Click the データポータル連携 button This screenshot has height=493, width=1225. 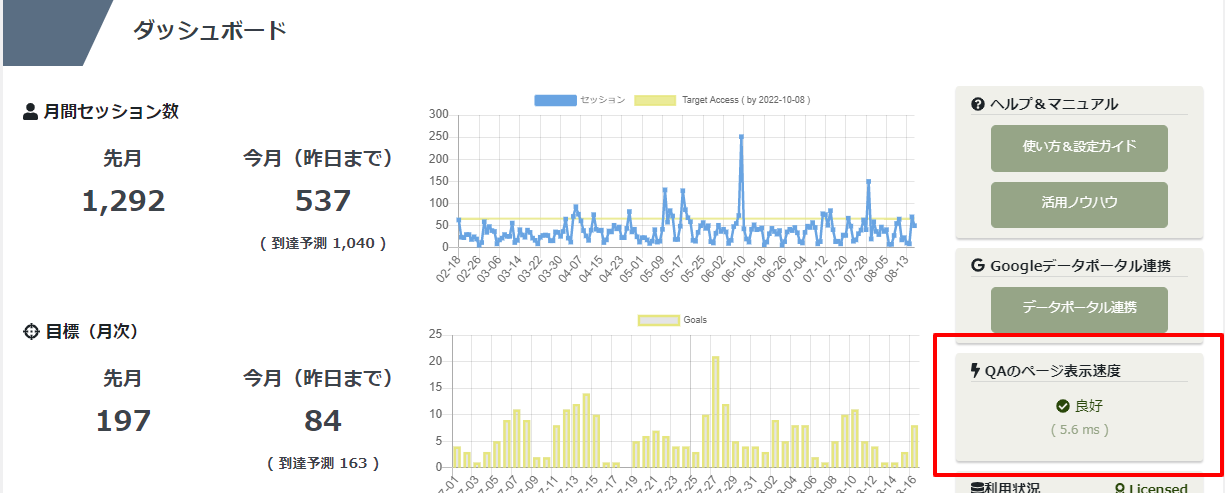(1079, 309)
